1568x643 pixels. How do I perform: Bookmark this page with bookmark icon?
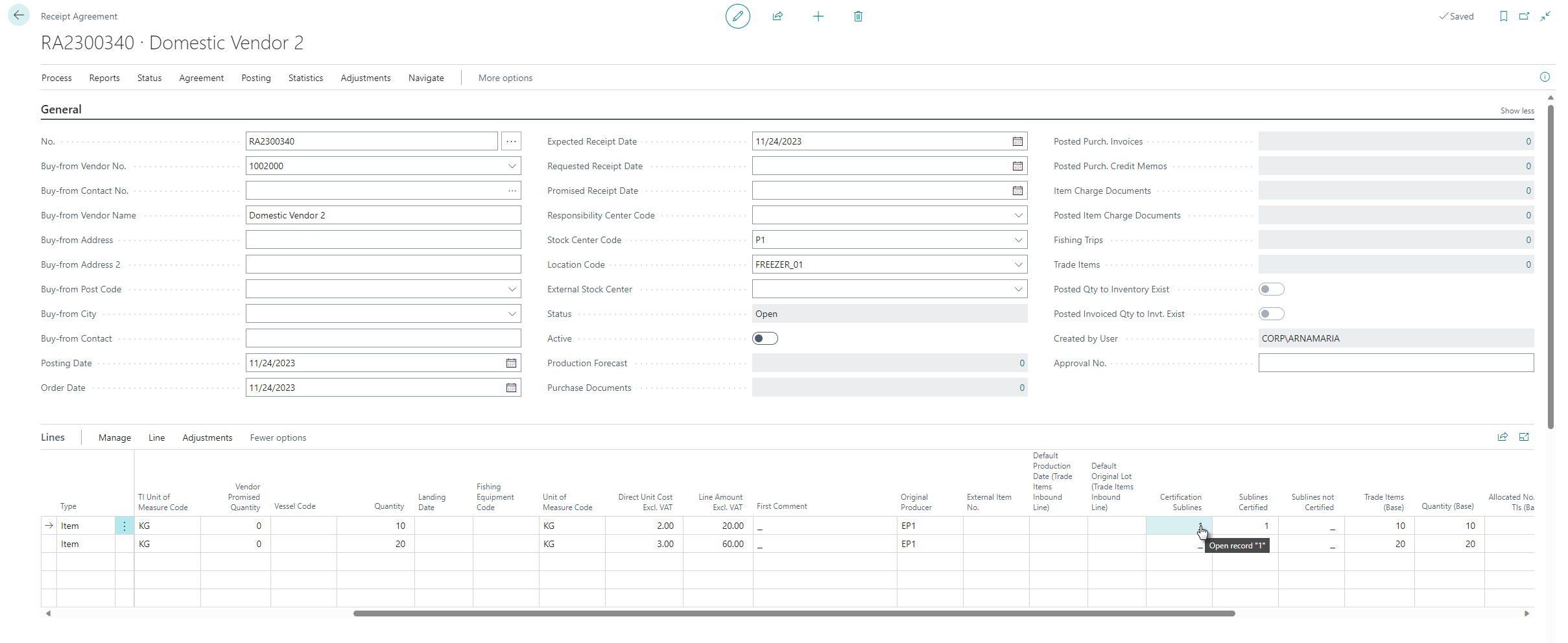(1503, 16)
